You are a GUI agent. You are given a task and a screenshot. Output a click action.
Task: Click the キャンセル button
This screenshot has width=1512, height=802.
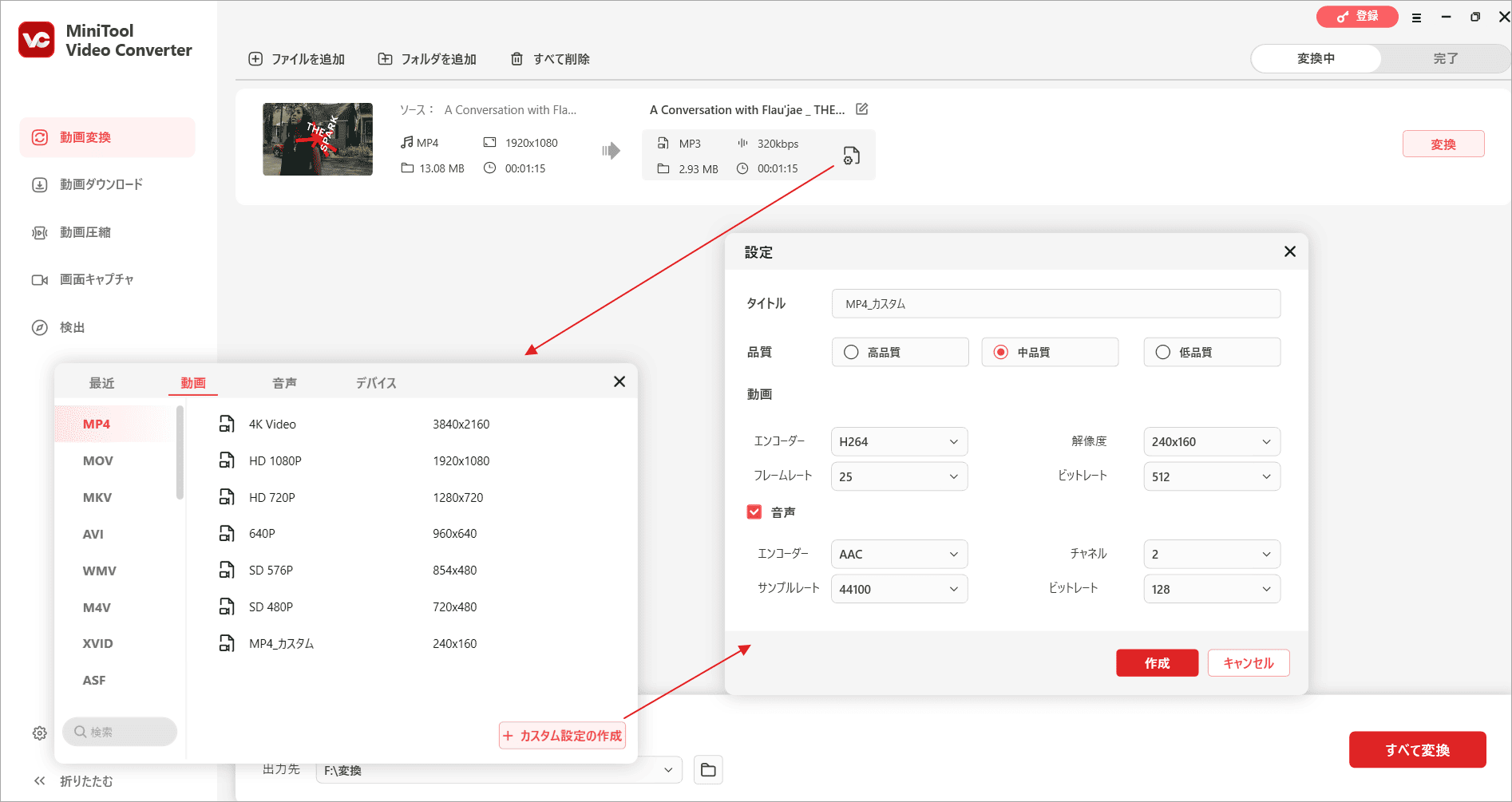click(1249, 663)
